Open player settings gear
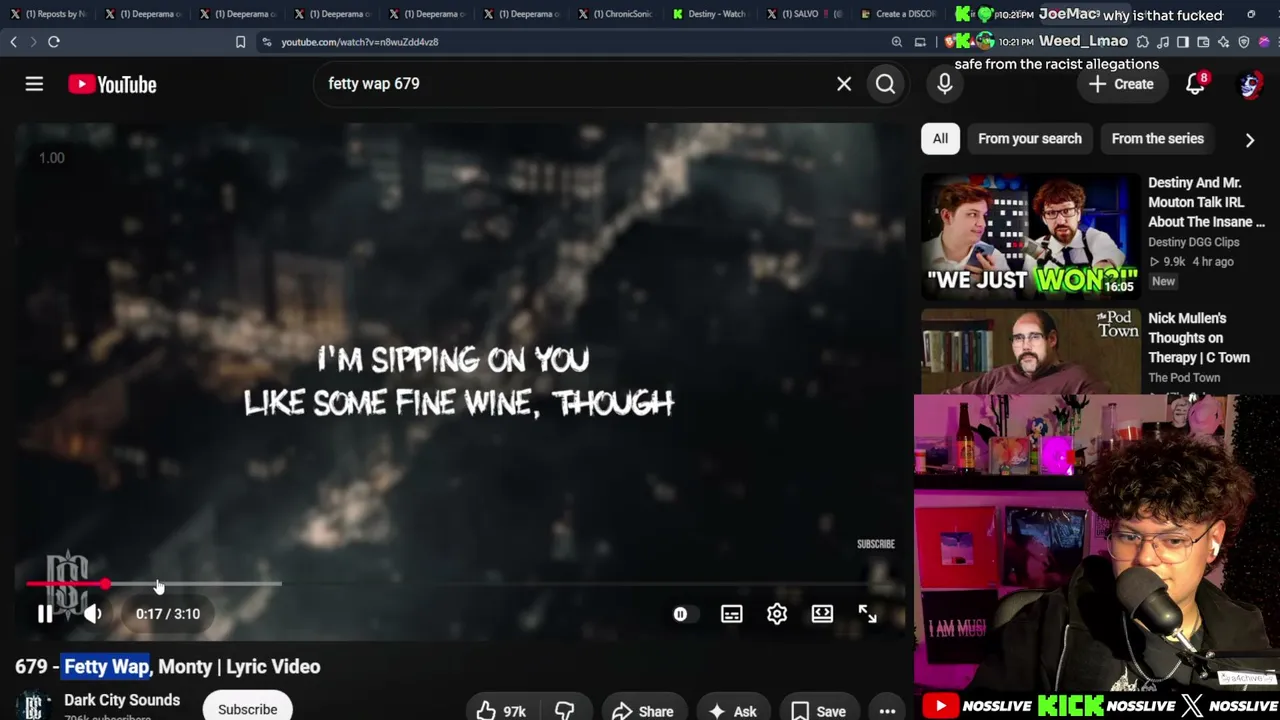Viewport: 1280px width, 720px height. pos(777,614)
